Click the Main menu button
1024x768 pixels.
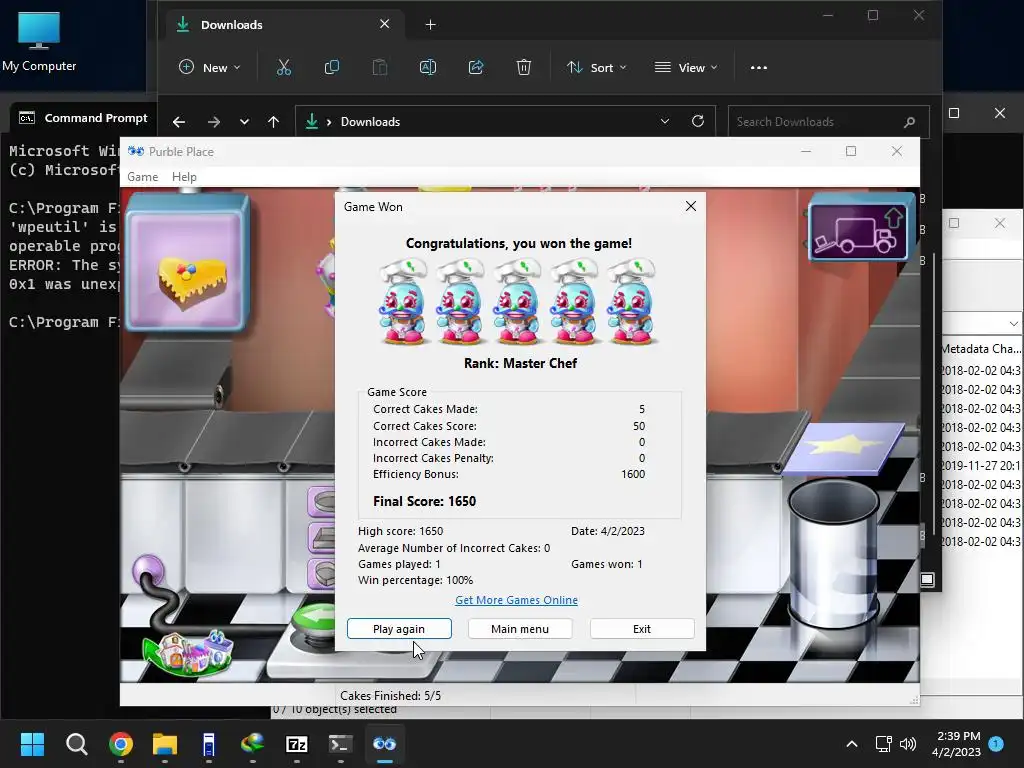pos(520,628)
